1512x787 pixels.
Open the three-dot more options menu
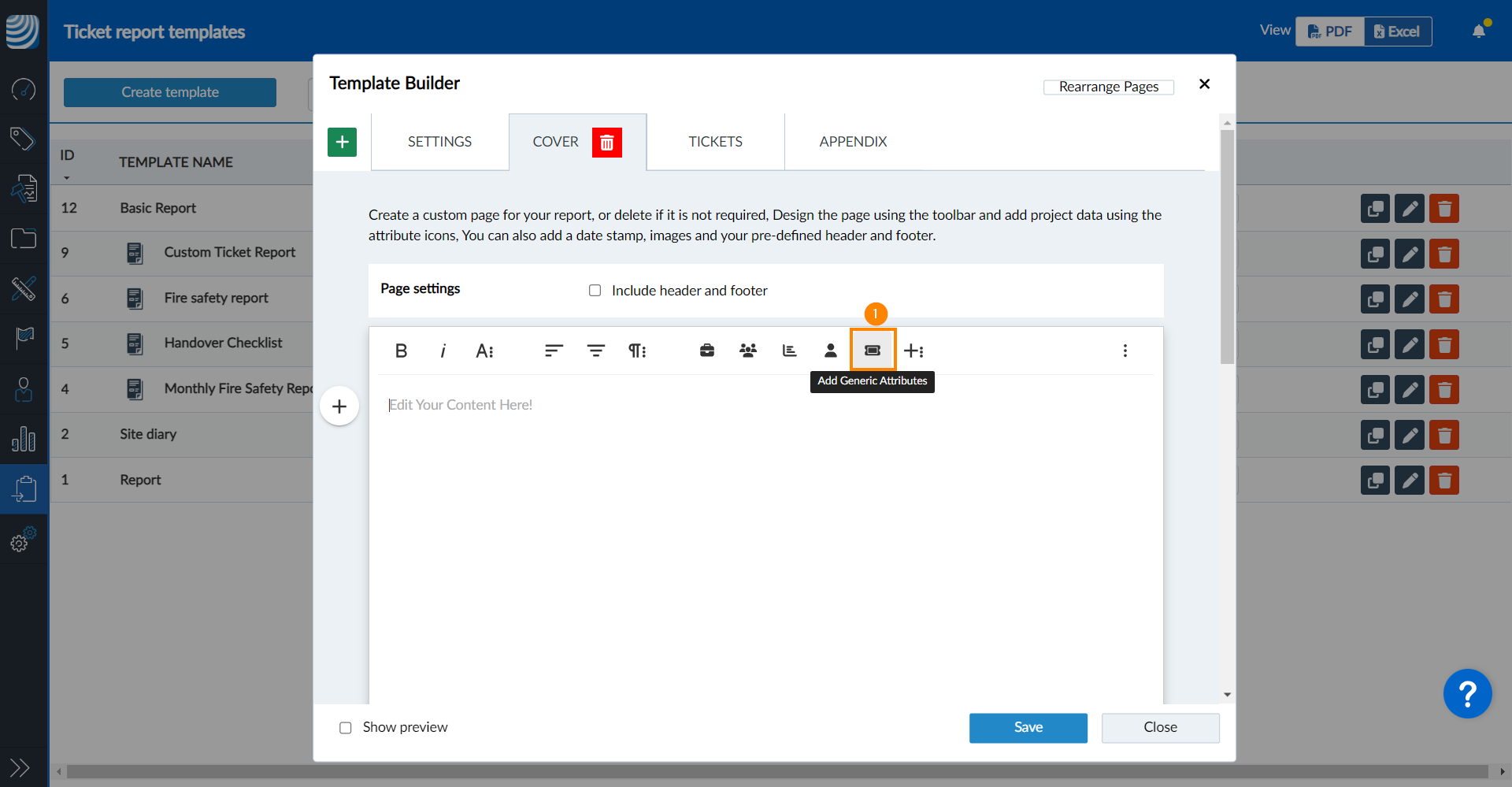[1125, 351]
